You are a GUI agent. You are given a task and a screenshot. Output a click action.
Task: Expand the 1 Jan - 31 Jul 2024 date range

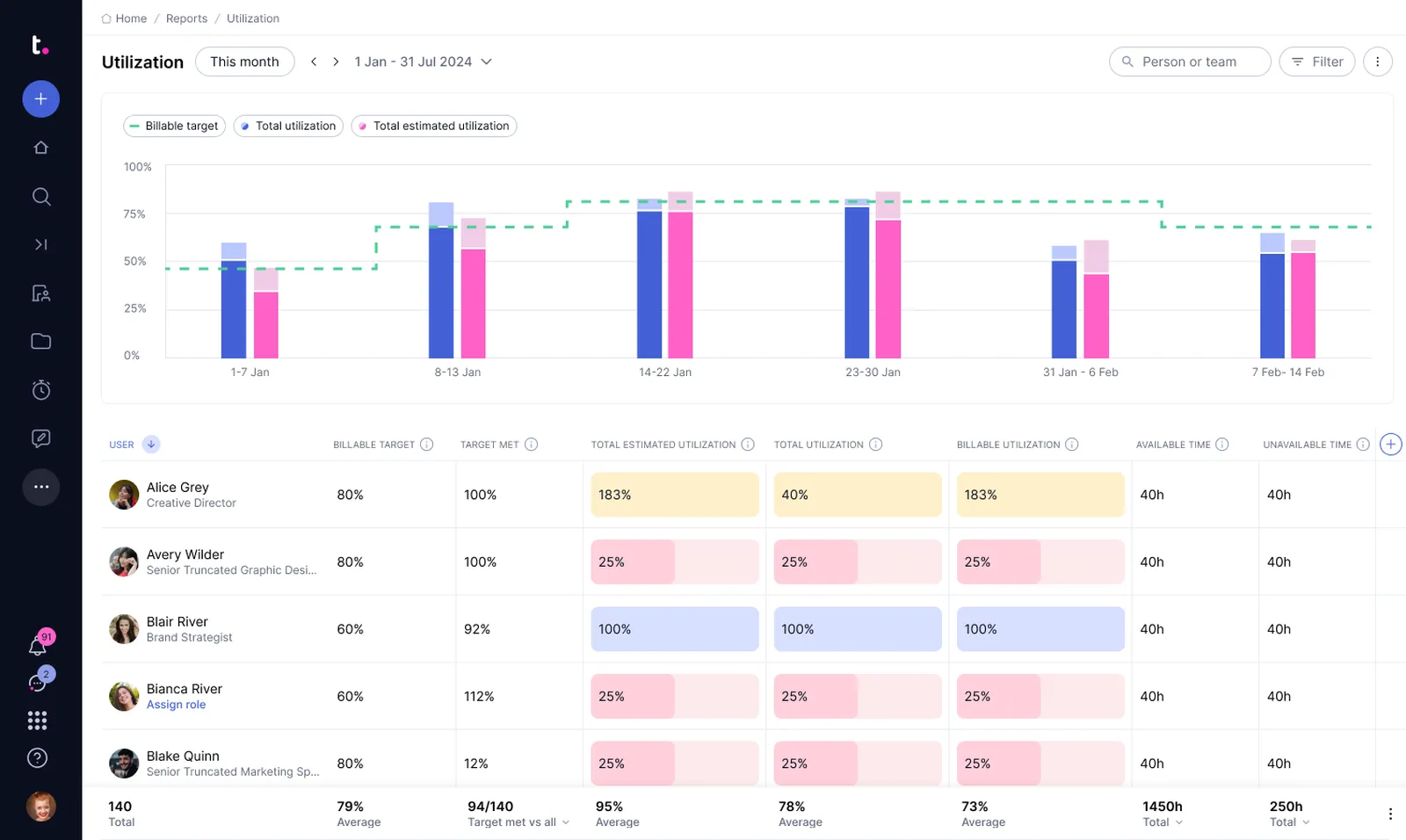[x=423, y=62]
